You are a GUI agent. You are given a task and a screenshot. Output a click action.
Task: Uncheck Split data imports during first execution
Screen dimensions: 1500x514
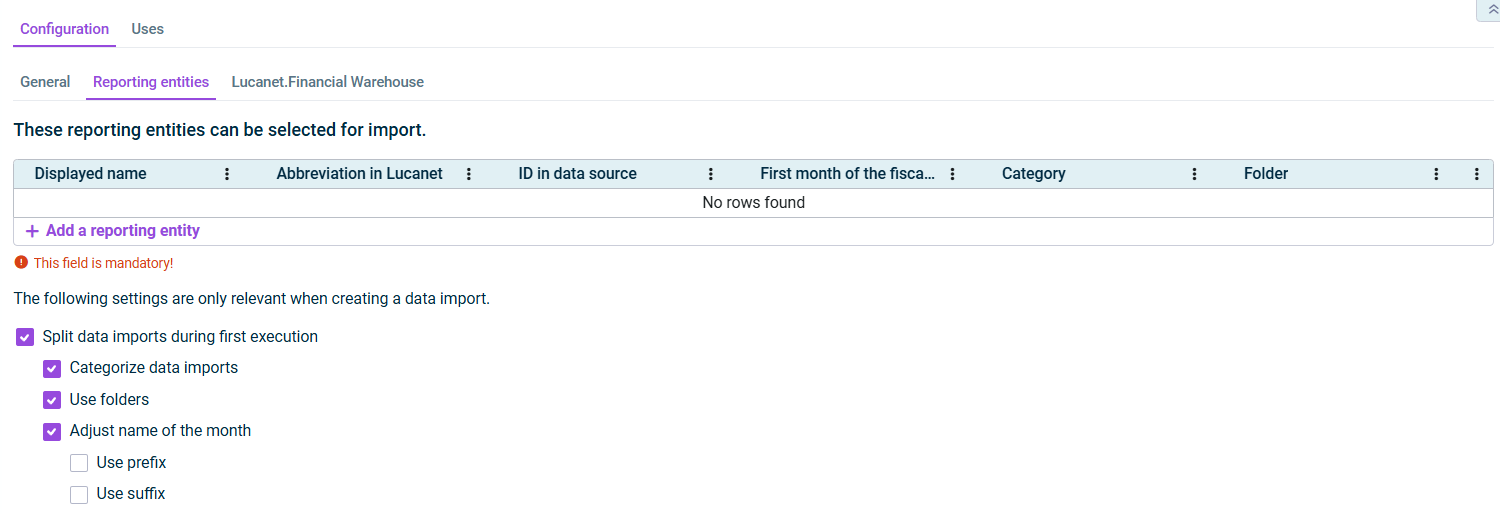click(26, 337)
